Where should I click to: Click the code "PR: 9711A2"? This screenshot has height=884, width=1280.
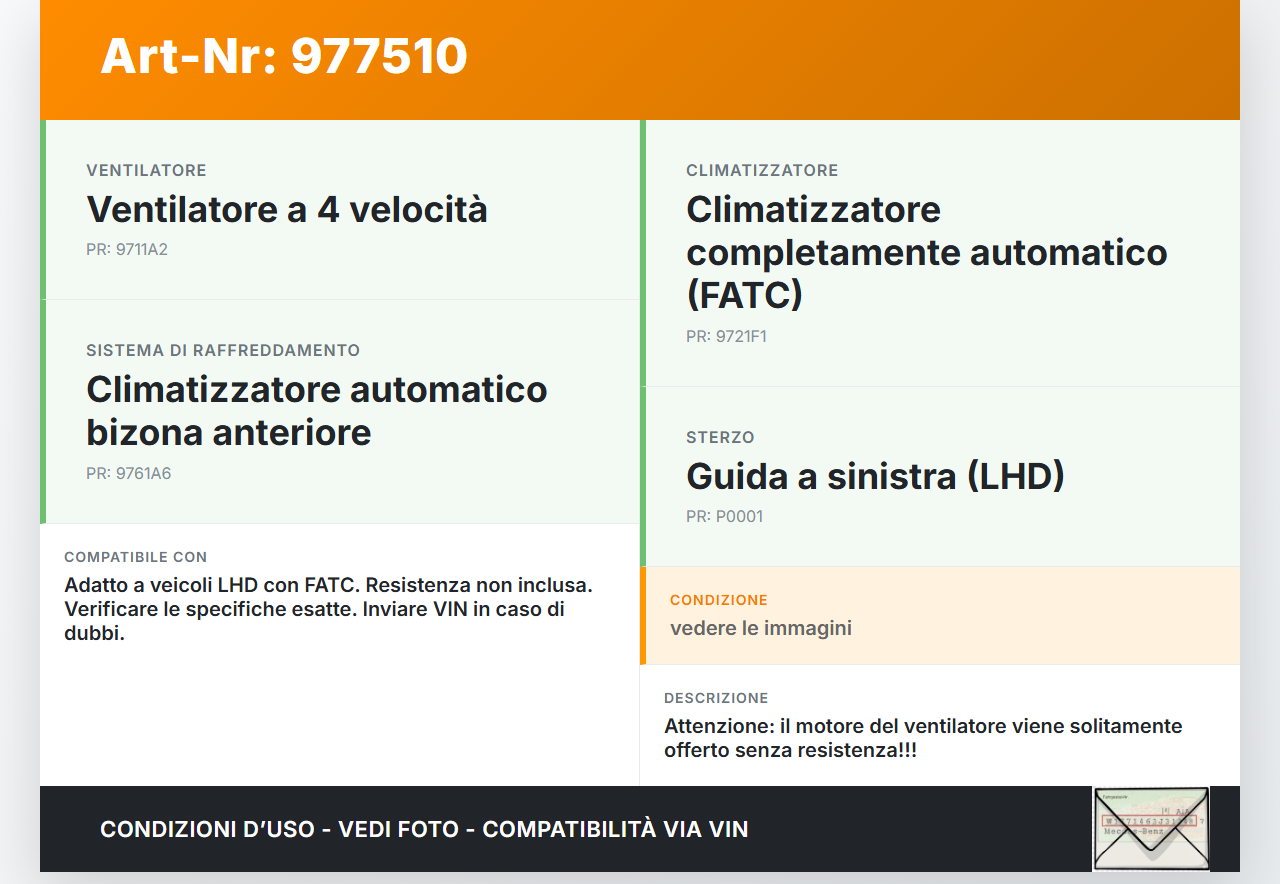pyautogui.click(x=127, y=250)
